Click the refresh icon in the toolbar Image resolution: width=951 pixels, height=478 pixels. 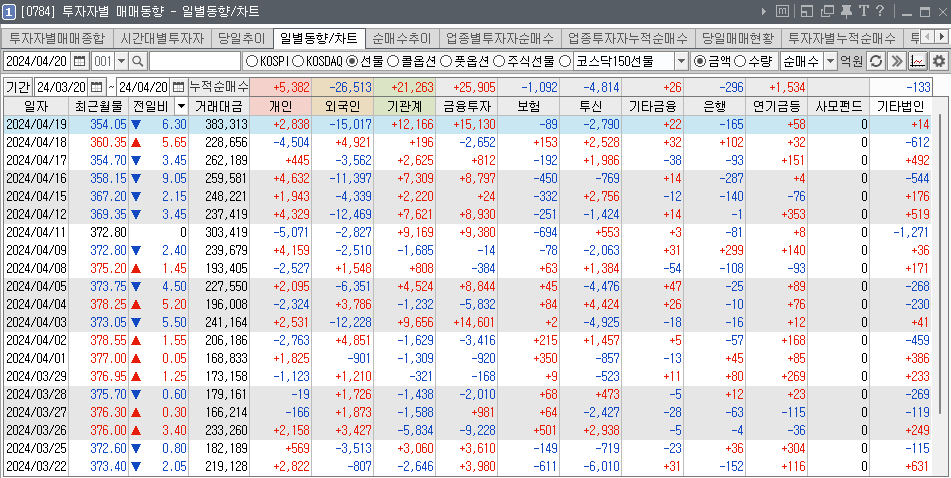875,62
